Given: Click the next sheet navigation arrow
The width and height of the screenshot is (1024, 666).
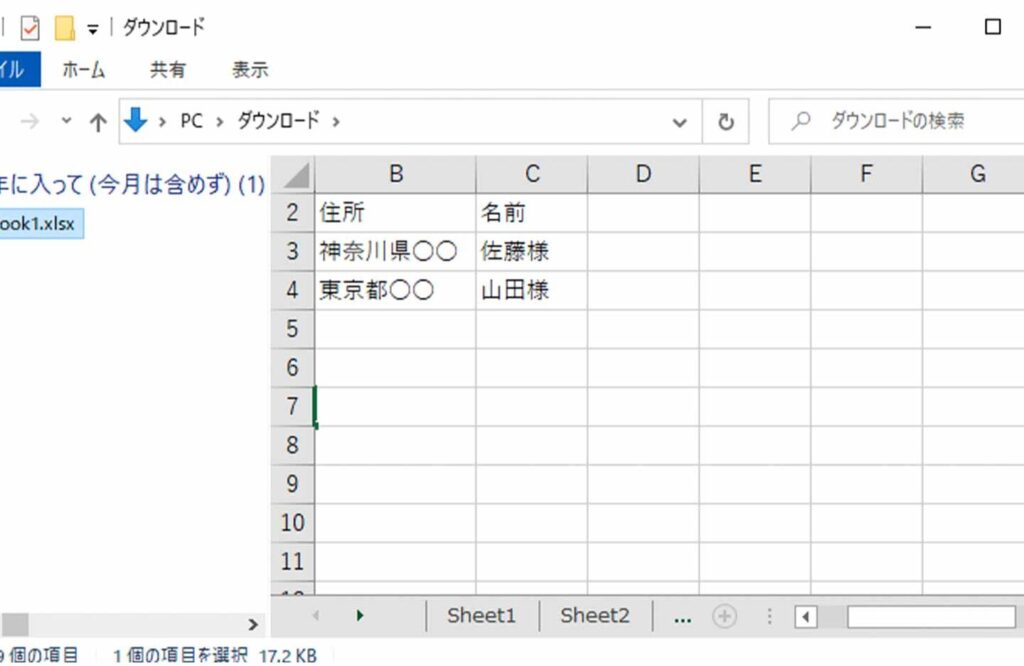Looking at the screenshot, I should click(360, 616).
